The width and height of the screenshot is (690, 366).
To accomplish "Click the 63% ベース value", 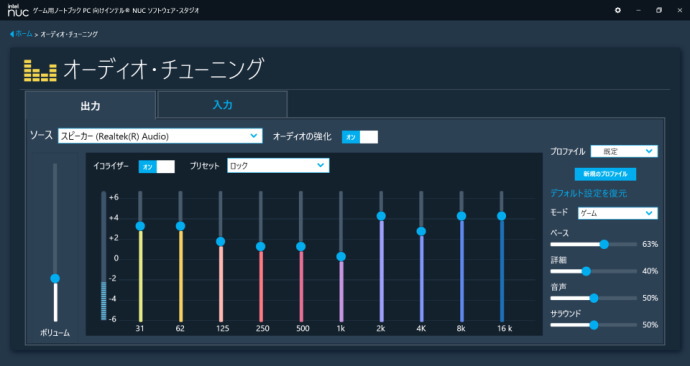I will tap(650, 244).
